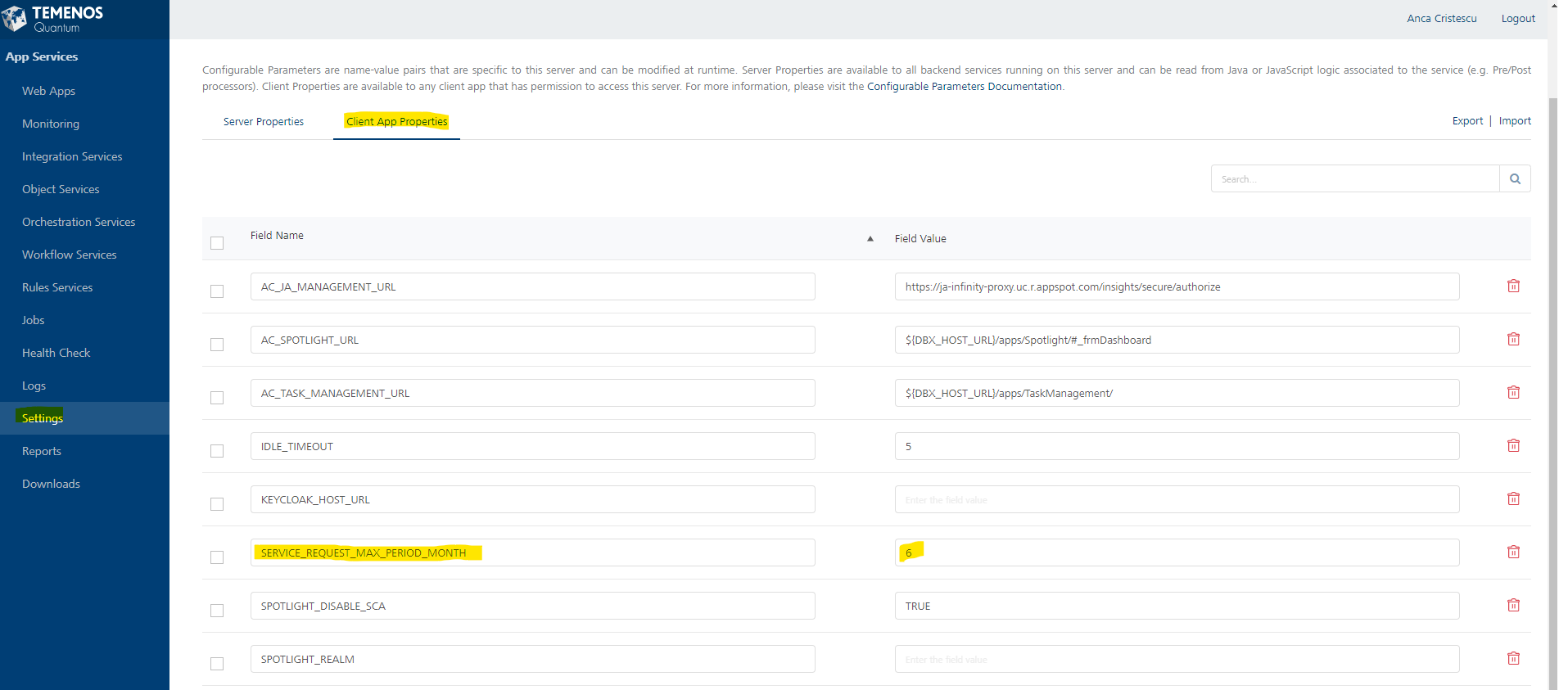
Task: Click the IDLE_TIMEOUT field value input
Action: (x=1176, y=447)
